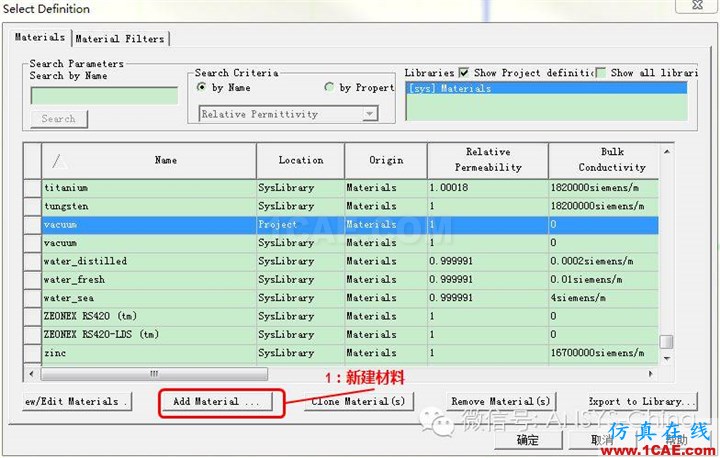Click the vertical scrollbar up arrow
The height and width of the screenshot is (458, 720).
pyautogui.click(x=667, y=152)
